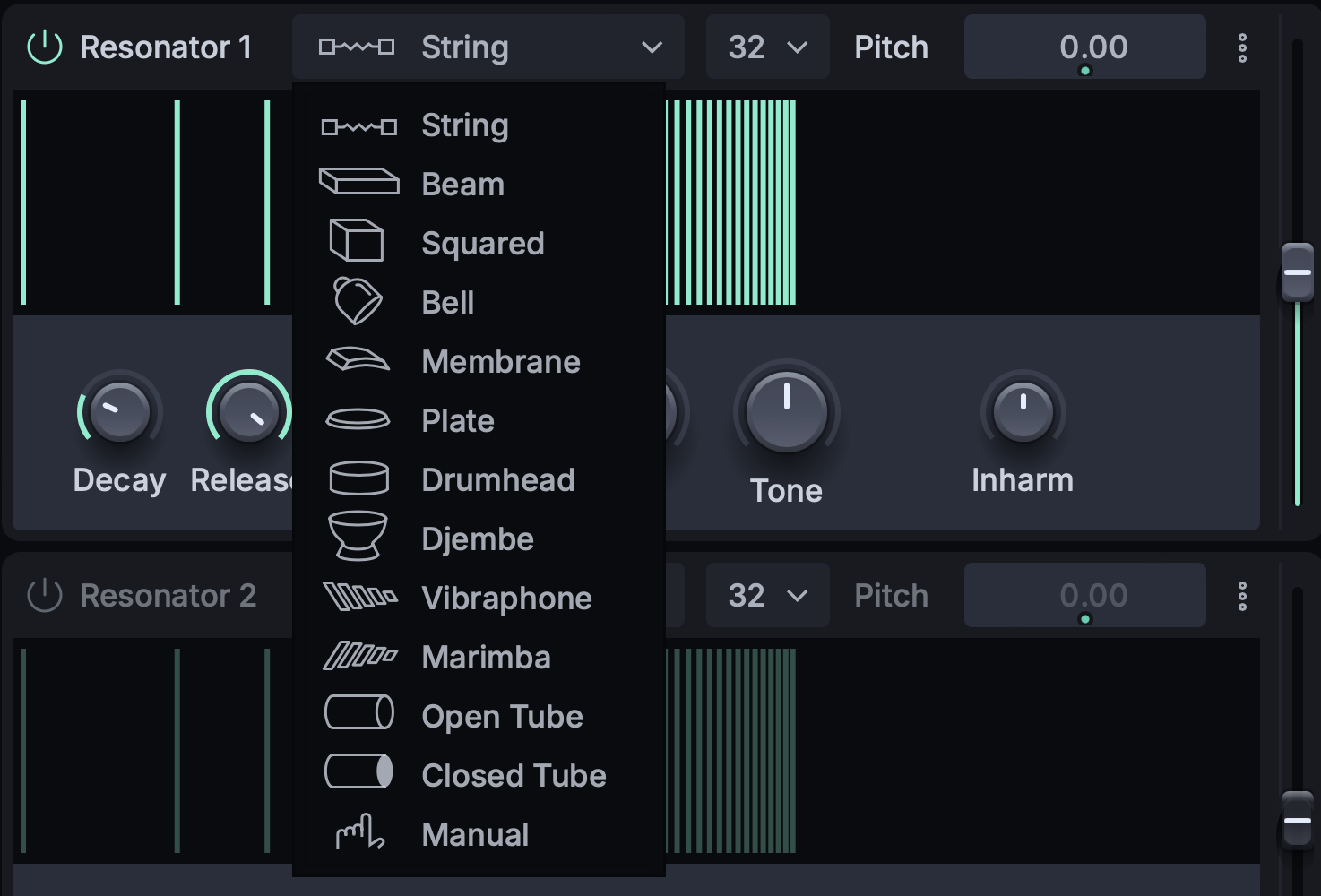The width and height of the screenshot is (1321, 896).
Task: Choose the Beam resonator icon
Action: (x=358, y=182)
